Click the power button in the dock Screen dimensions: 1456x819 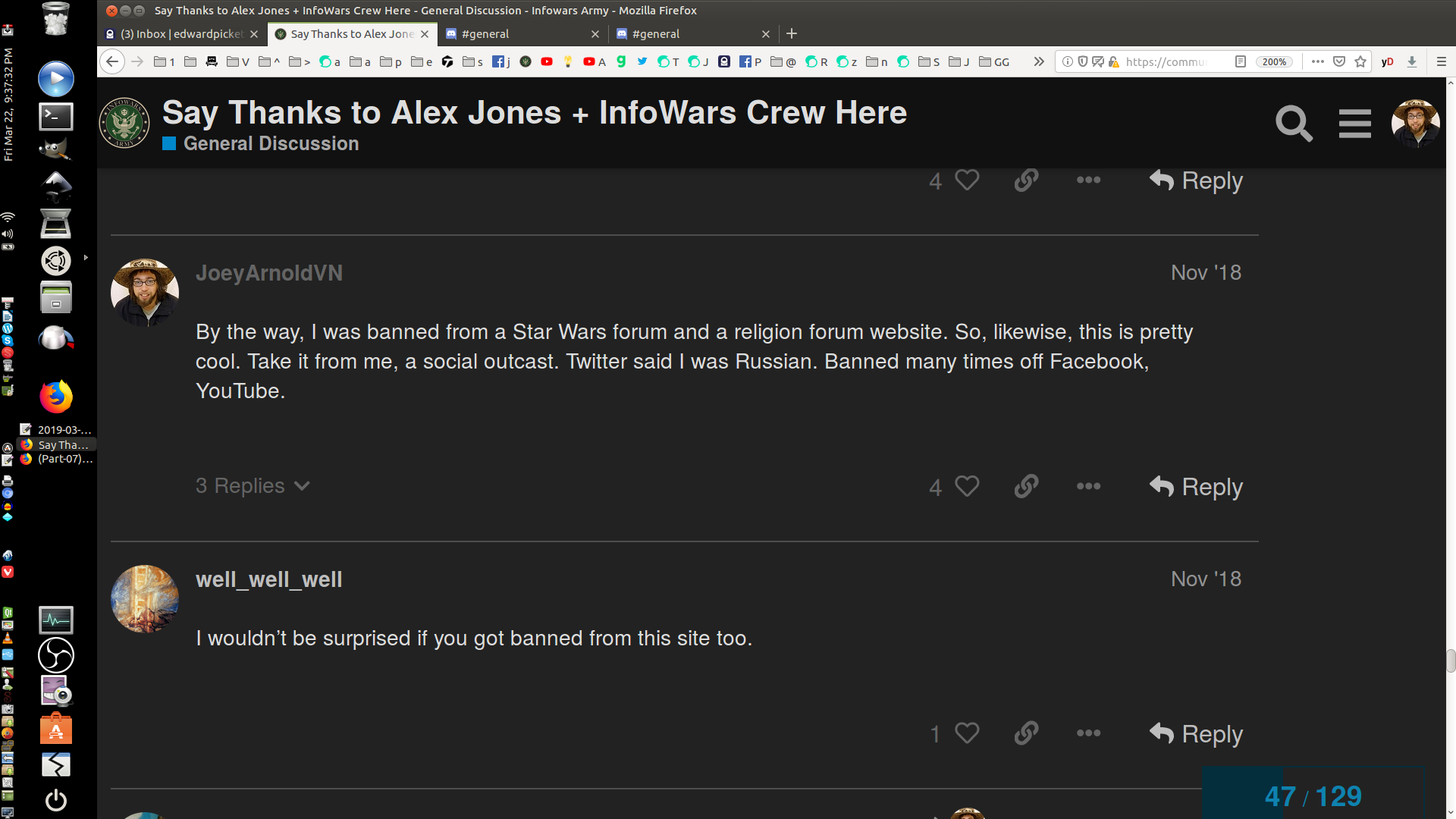[x=56, y=800]
